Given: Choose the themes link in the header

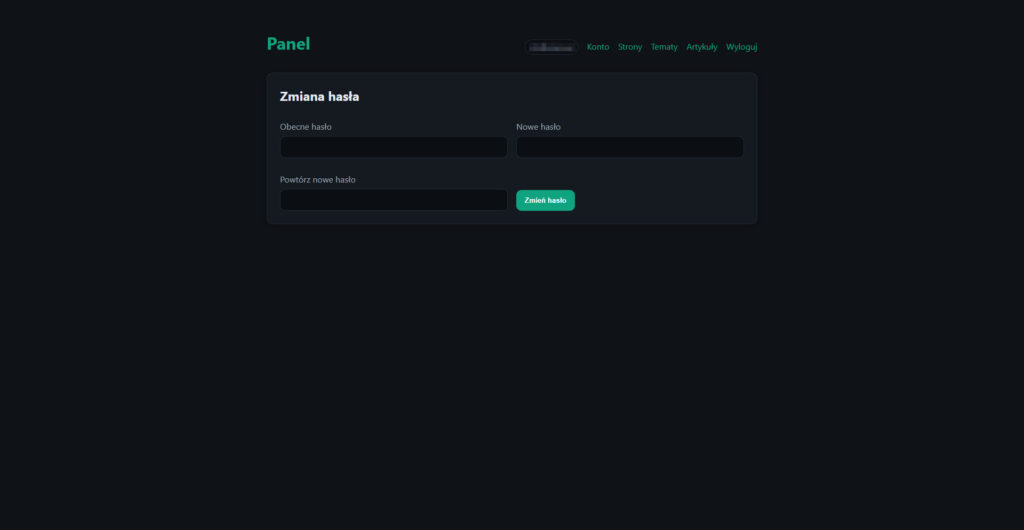Looking at the screenshot, I should (664, 47).
